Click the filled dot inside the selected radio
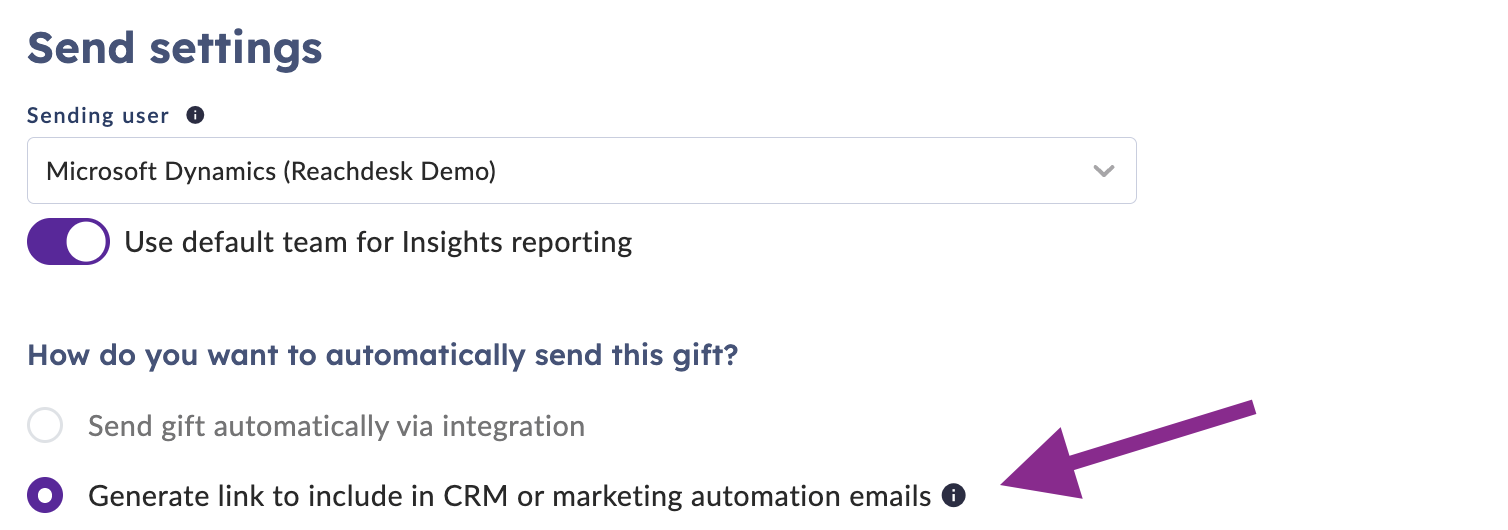Image resolution: width=1508 pixels, height=530 pixels. [45, 495]
